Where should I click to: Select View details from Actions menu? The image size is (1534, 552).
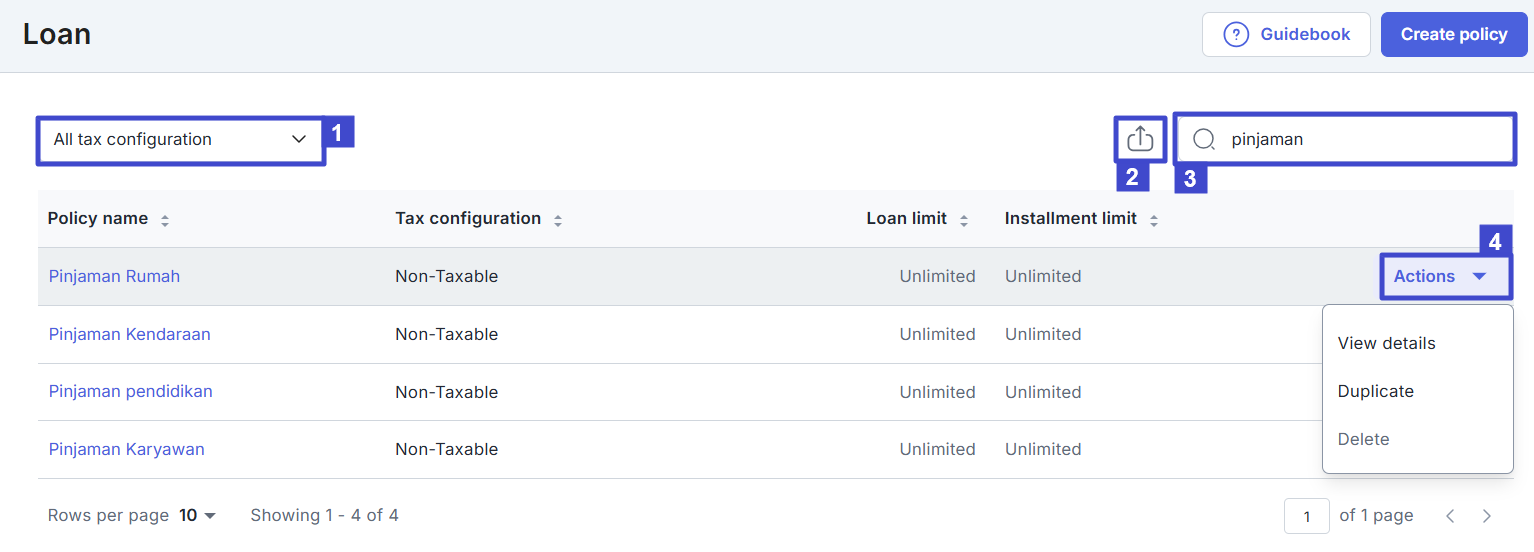1386,343
